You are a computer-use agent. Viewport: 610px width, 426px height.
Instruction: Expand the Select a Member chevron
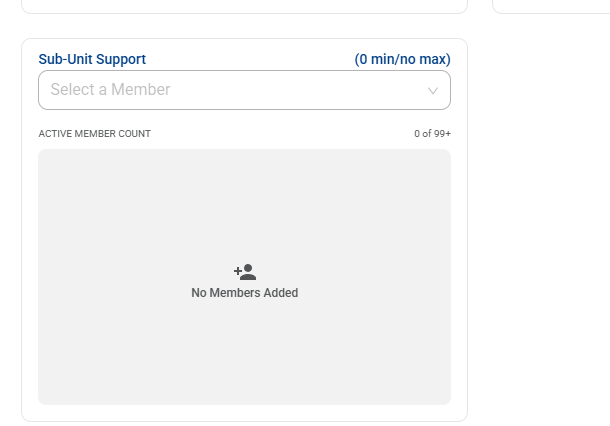(x=433, y=90)
